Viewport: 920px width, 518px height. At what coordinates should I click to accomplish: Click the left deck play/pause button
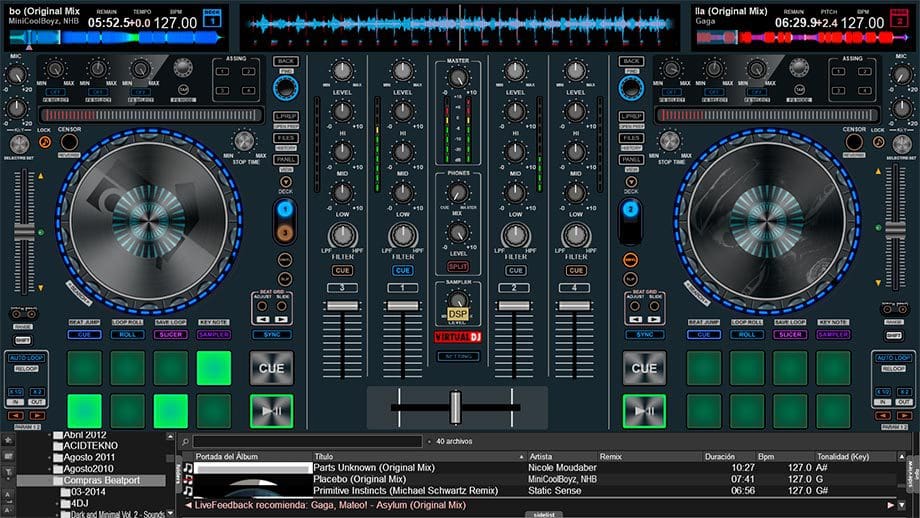point(271,411)
